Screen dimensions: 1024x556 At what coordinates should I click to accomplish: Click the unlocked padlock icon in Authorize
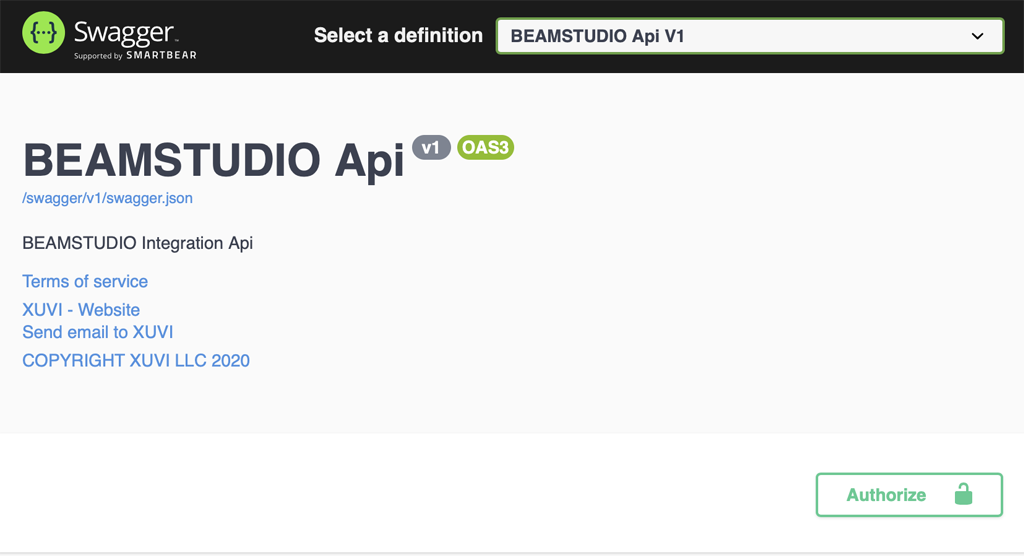coord(963,494)
